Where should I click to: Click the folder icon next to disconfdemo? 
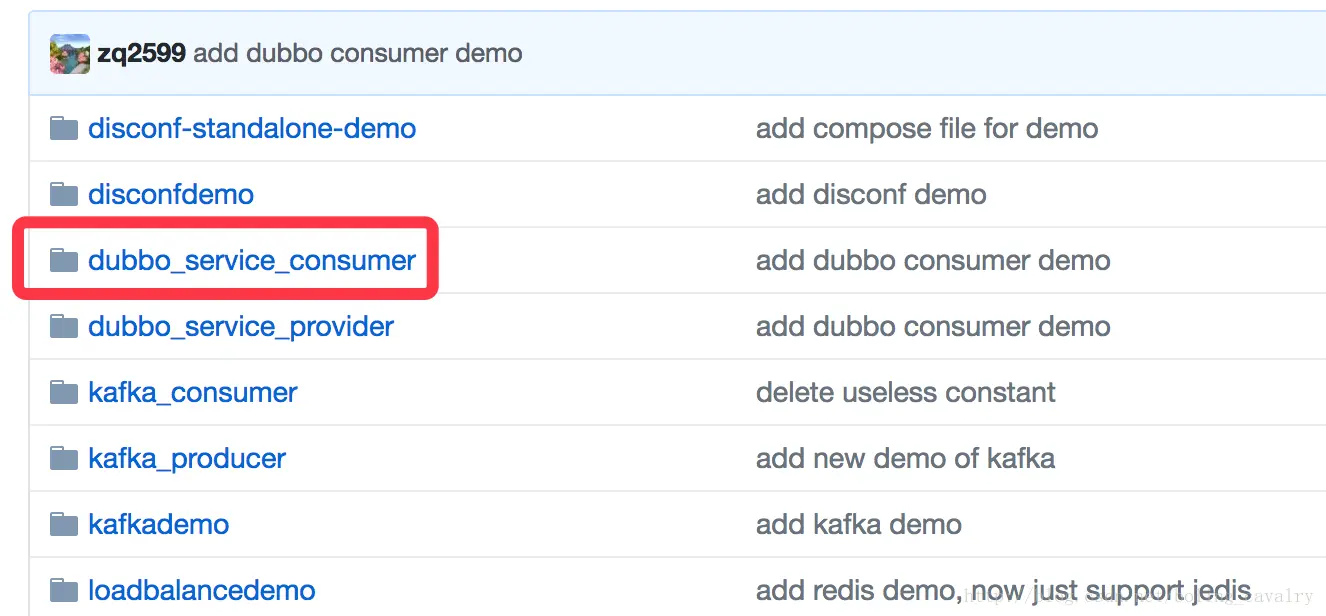64,195
